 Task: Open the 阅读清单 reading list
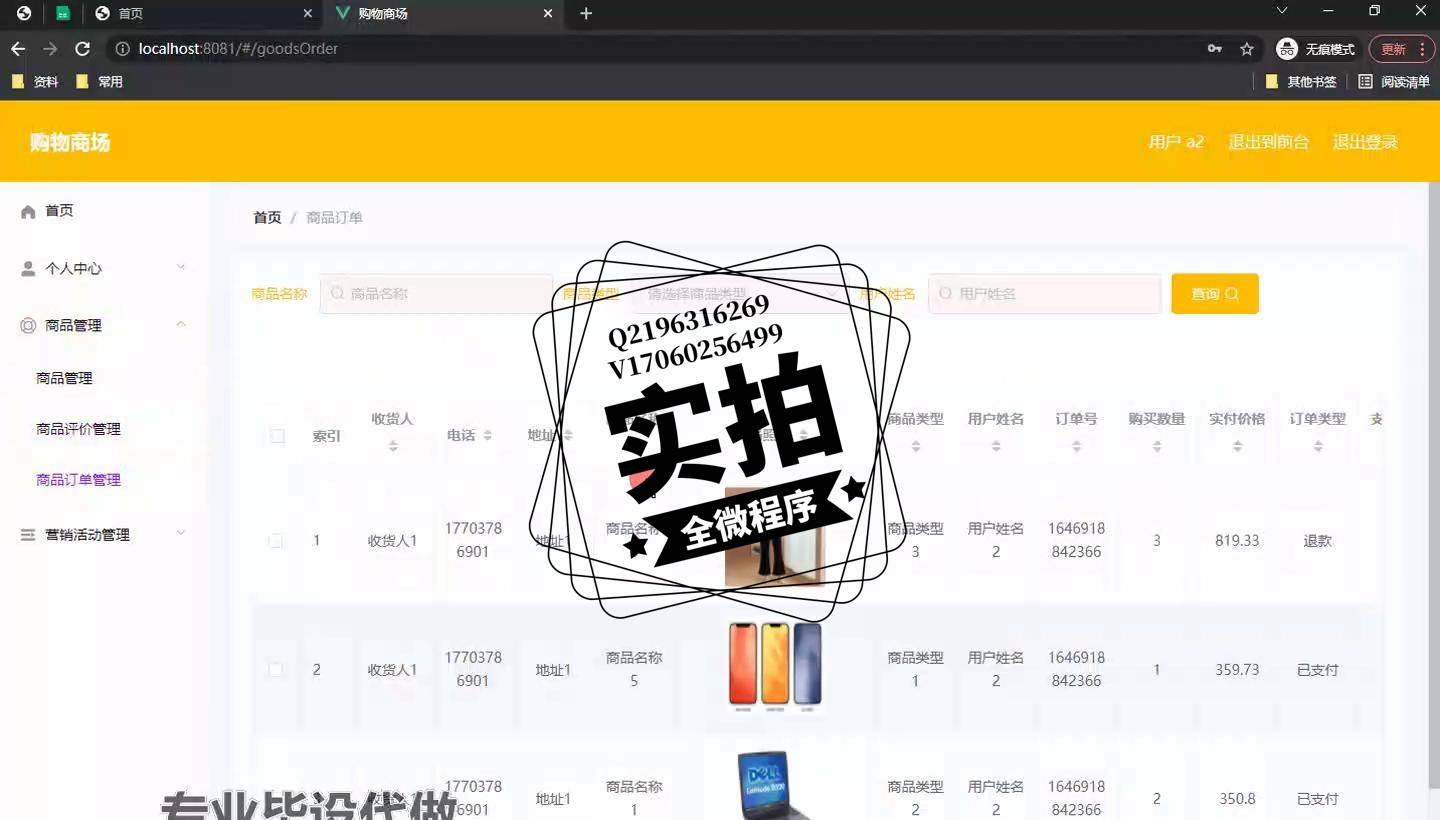pos(1394,82)
